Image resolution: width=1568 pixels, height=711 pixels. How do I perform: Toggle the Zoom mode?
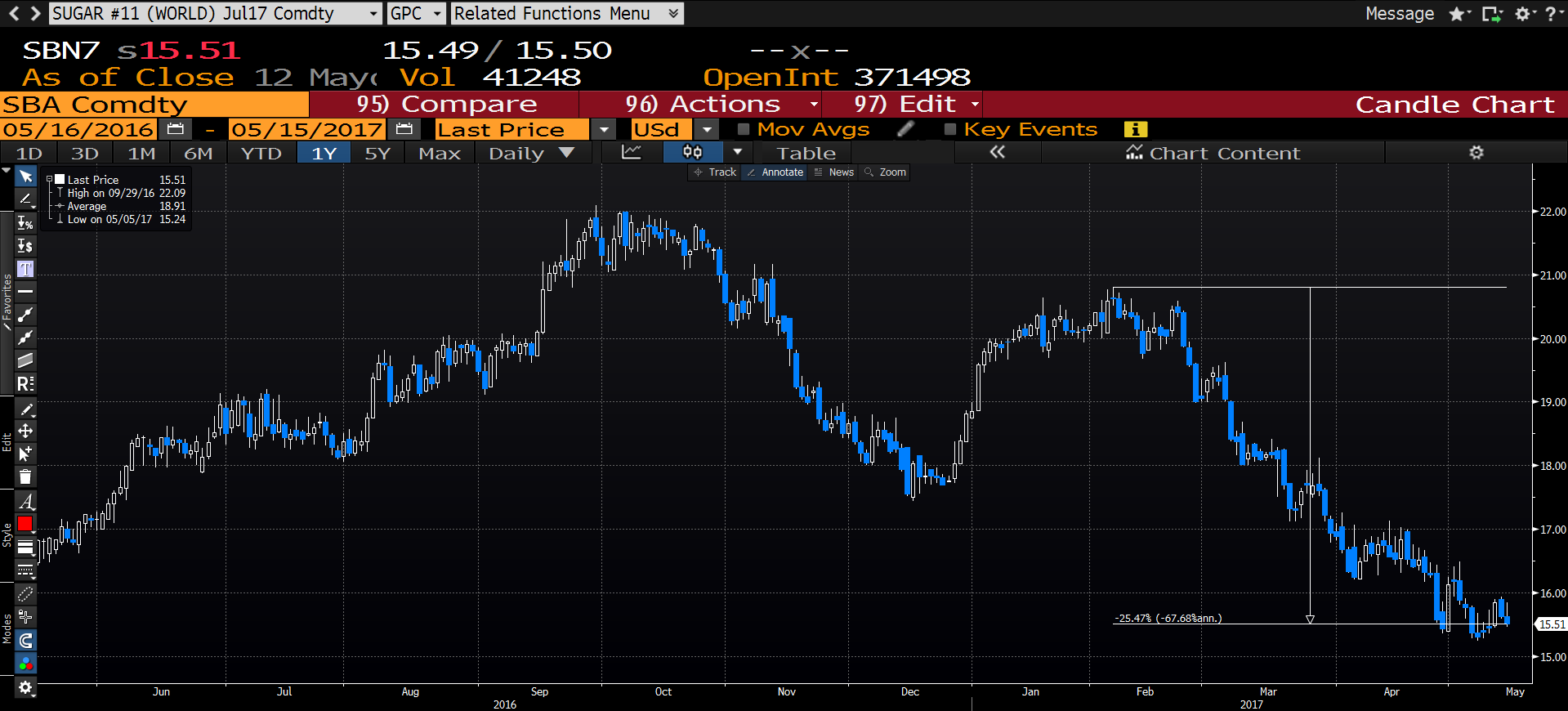click(x=885, y=172)
